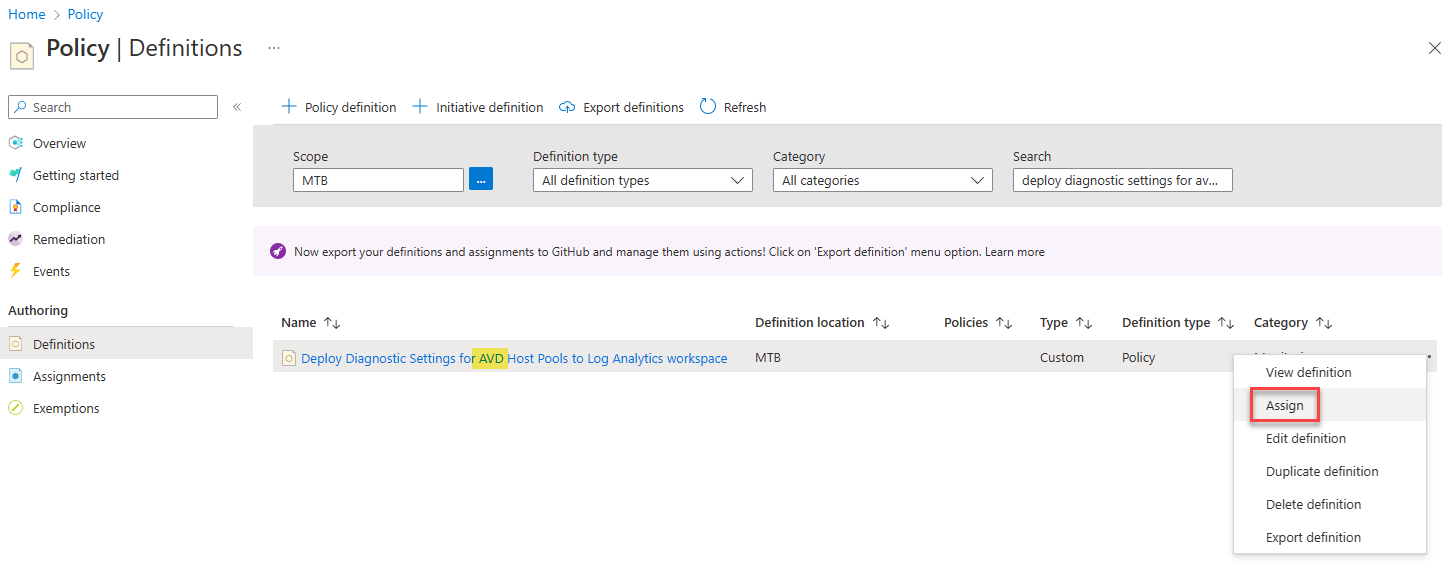Screen dimensions: 1442x571
Task: Click the Getting started flag icon
Action: click(x=15, y=175)
